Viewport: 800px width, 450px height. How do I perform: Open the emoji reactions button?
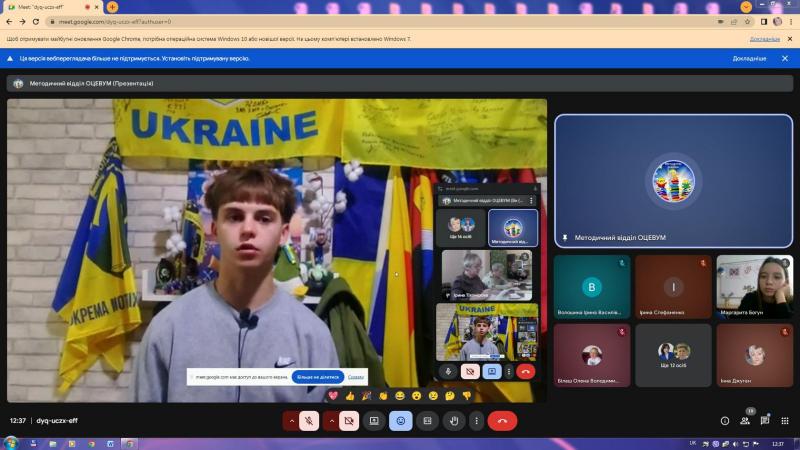click(401, 421)
